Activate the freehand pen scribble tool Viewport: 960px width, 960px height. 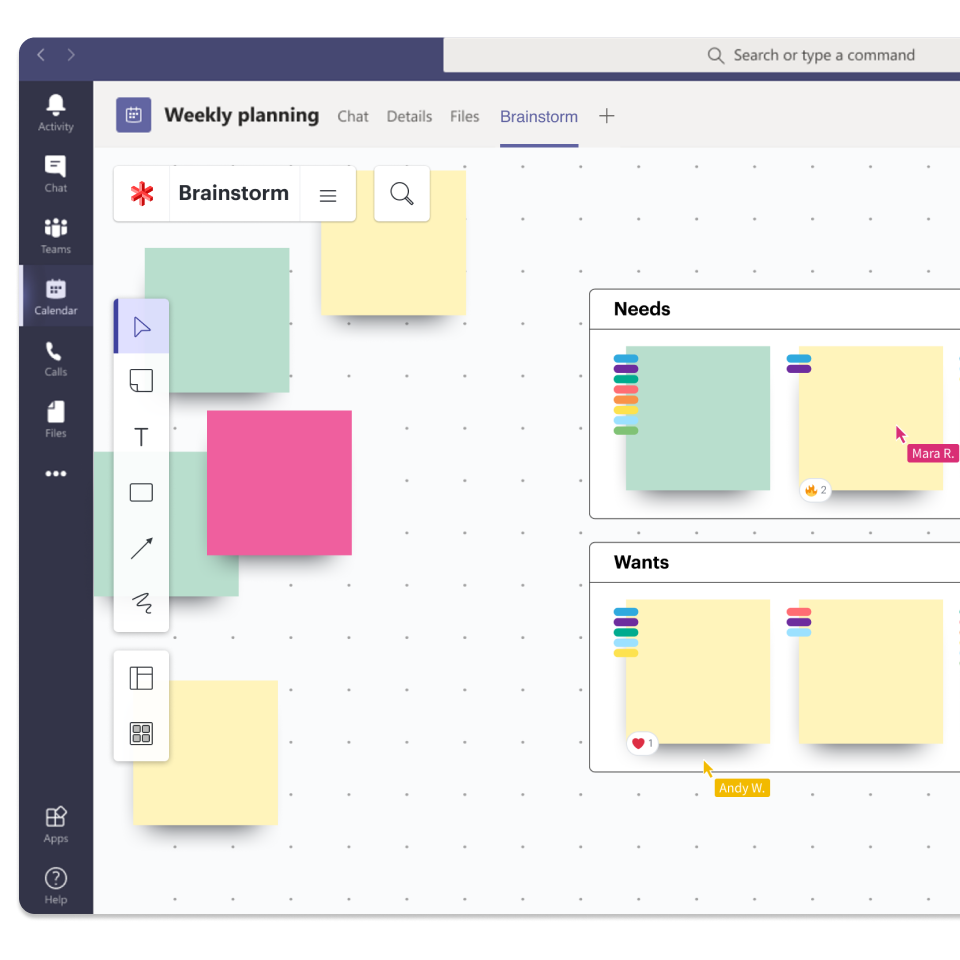point(142,603)
